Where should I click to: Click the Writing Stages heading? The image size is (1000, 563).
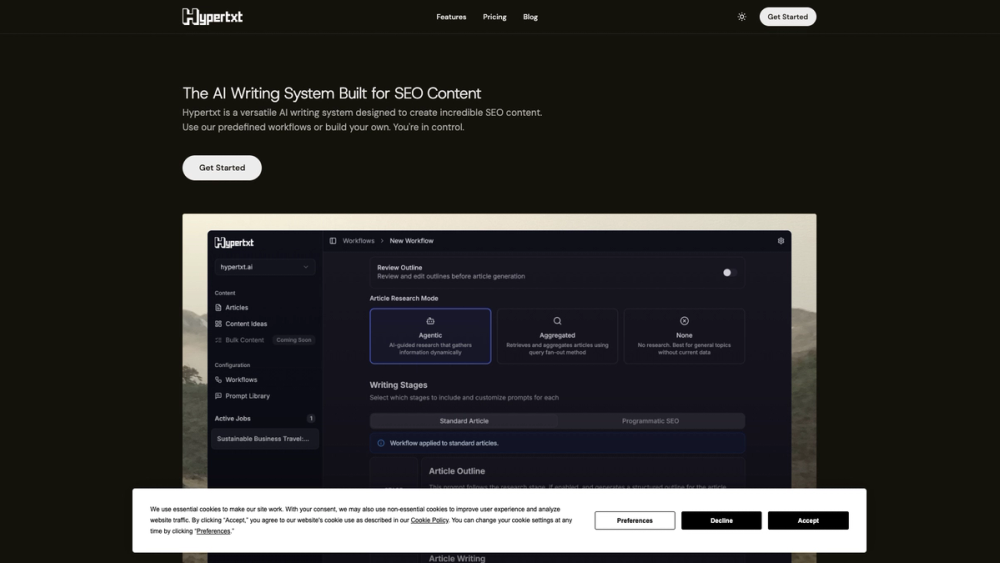pos(399,385)
